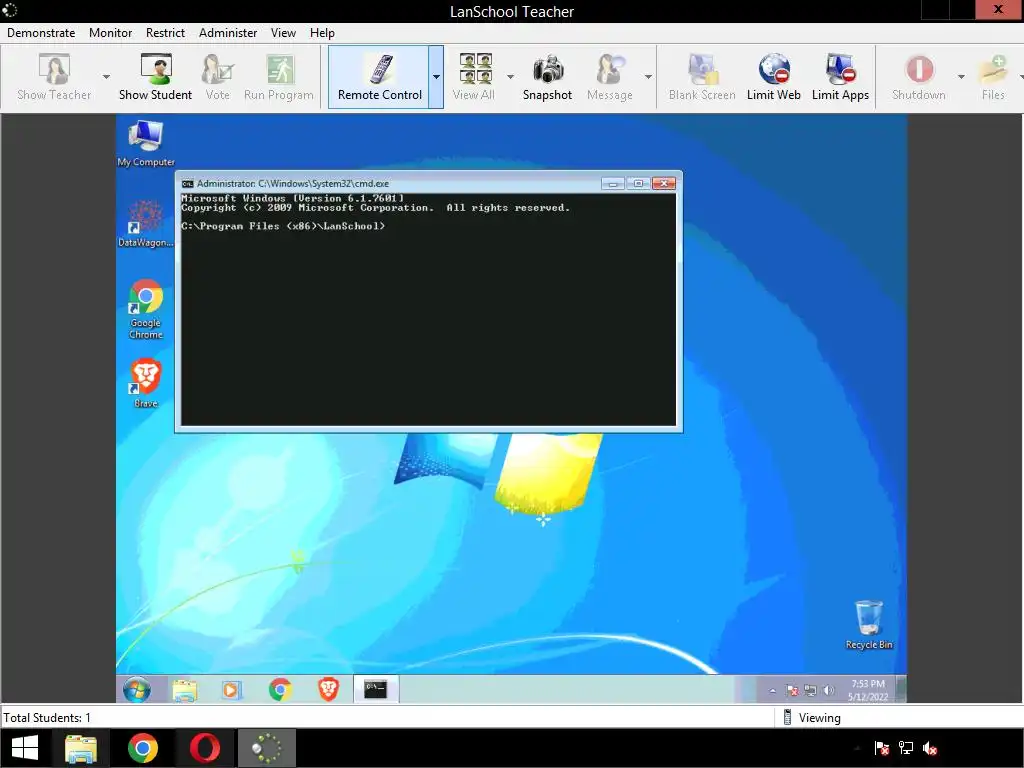Expand the Shutdown dropdown arrow
Screen dimensions: 1024x768
click(x=961, y=77)
